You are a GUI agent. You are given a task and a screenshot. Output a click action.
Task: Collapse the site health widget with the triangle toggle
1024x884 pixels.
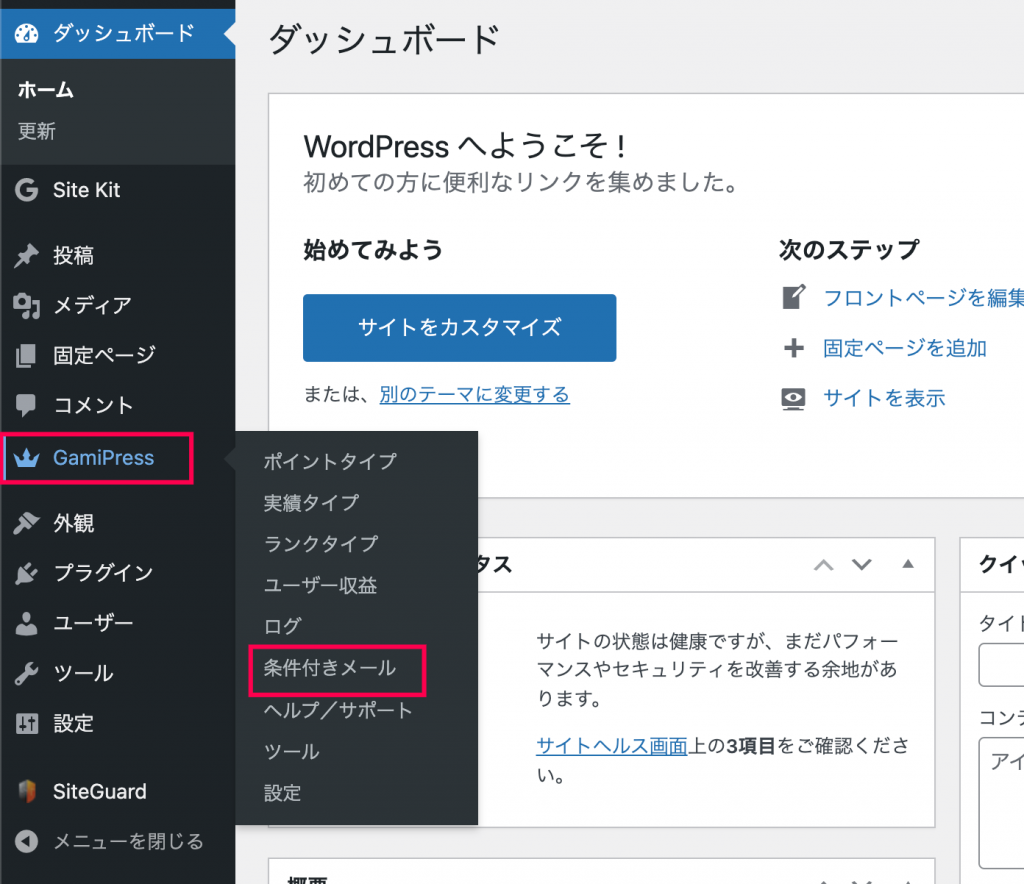pos(908,564)
